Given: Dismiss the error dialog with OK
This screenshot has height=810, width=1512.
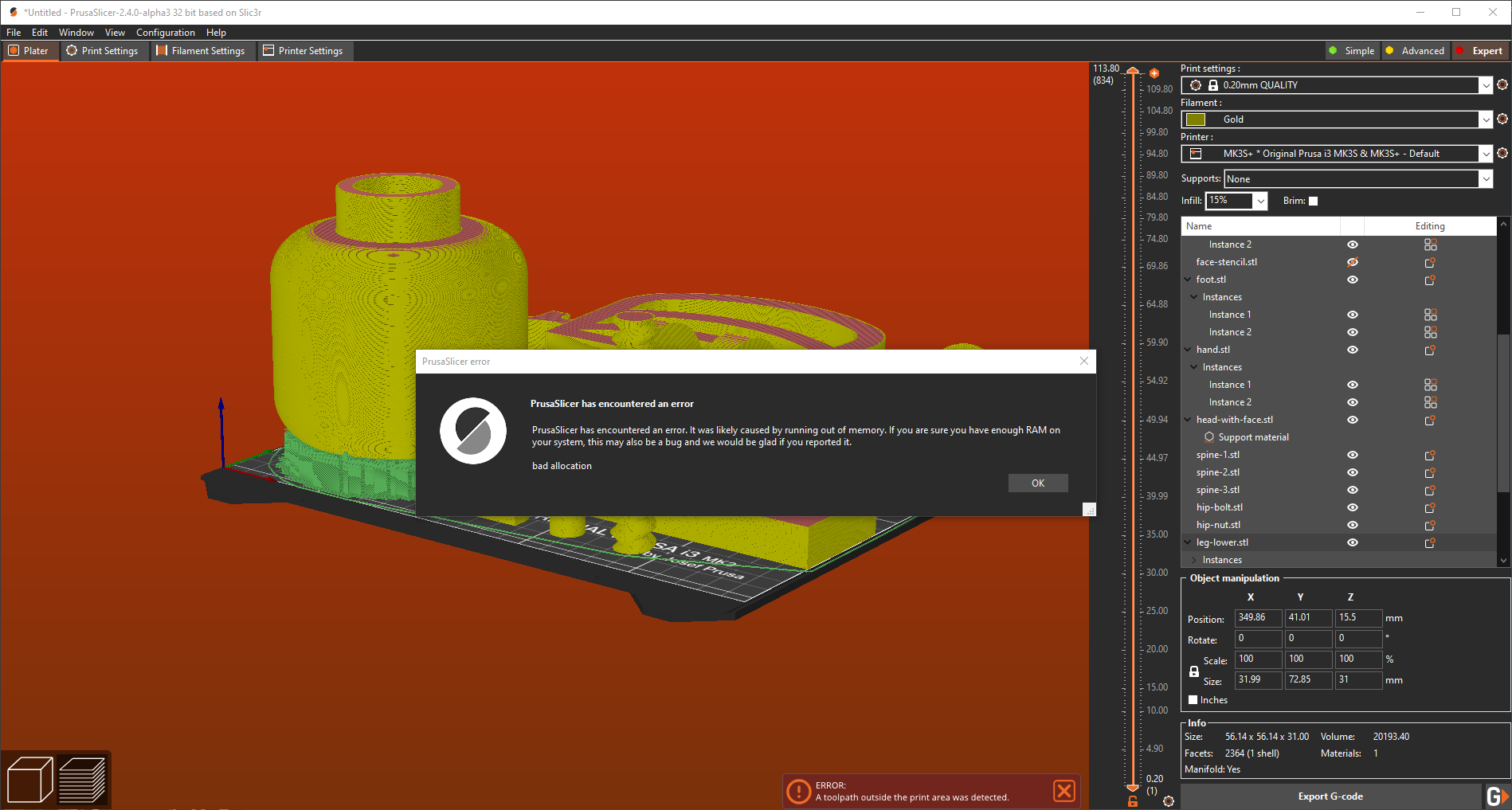Looking at the screenshot, I should (1037, 483).
